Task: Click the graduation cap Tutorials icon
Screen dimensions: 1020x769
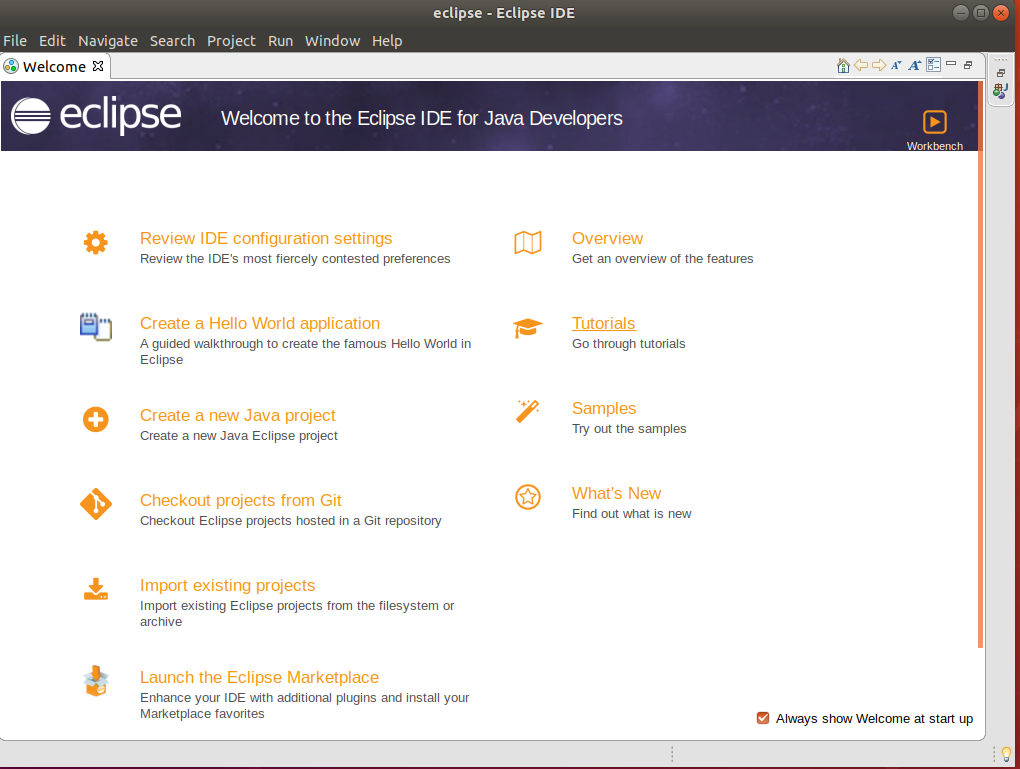Action: [x=528, y=328]
